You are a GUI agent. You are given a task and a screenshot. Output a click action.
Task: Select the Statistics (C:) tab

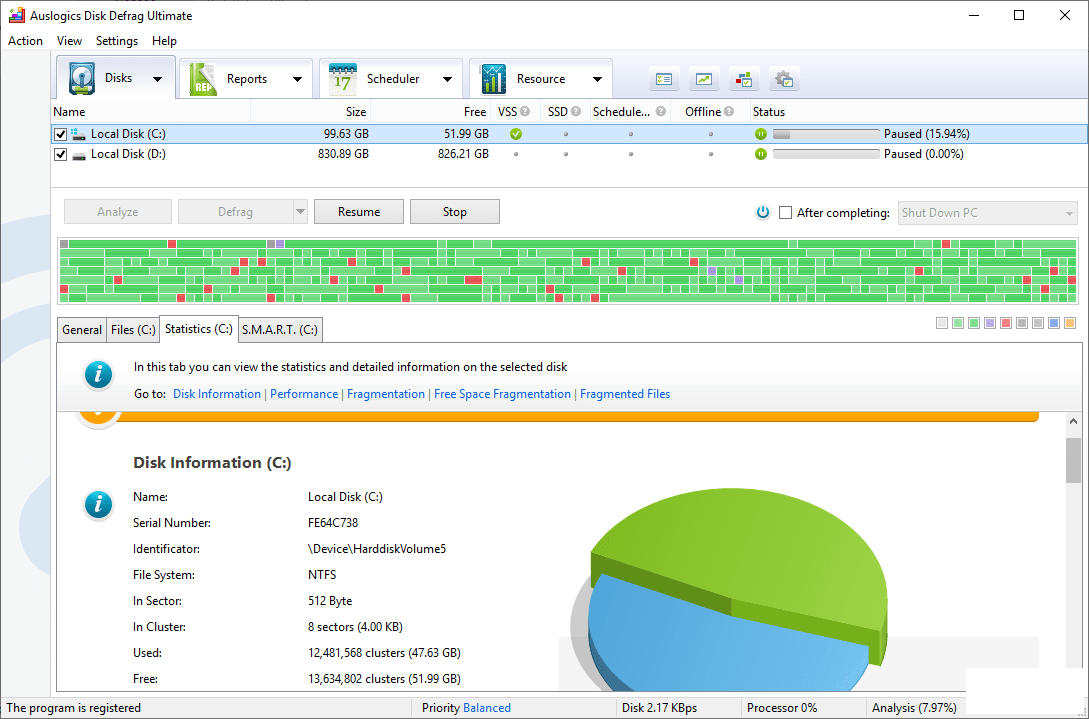(x=199, y=329)
